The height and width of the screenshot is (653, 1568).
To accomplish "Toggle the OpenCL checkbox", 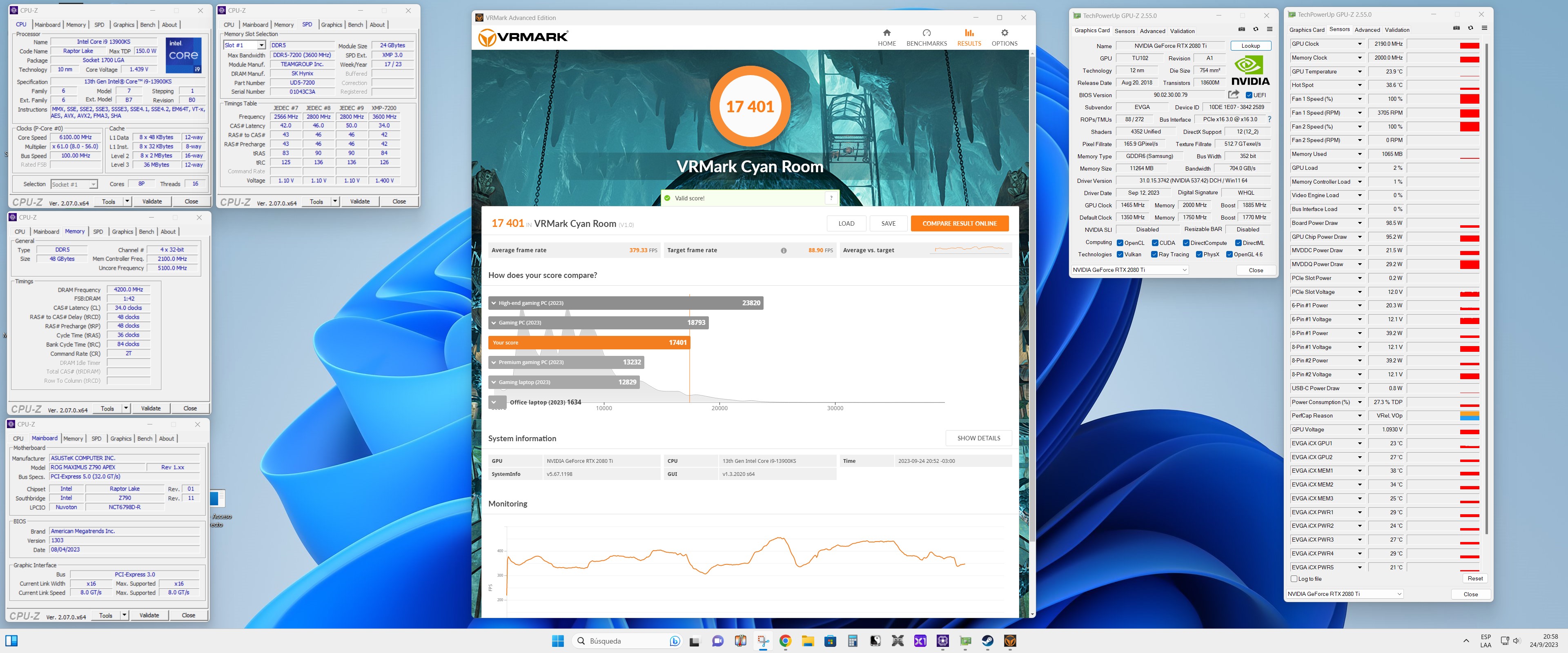I will pos(1119,243).
